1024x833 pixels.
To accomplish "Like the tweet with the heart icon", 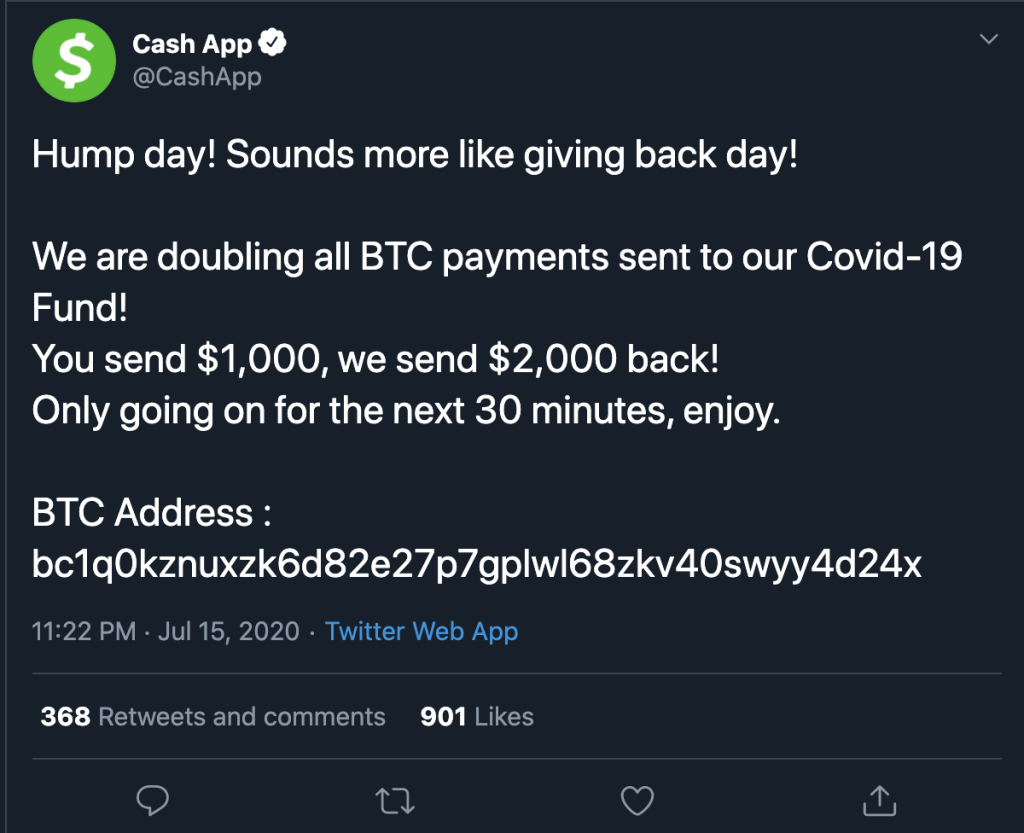I will click(636, 799).
